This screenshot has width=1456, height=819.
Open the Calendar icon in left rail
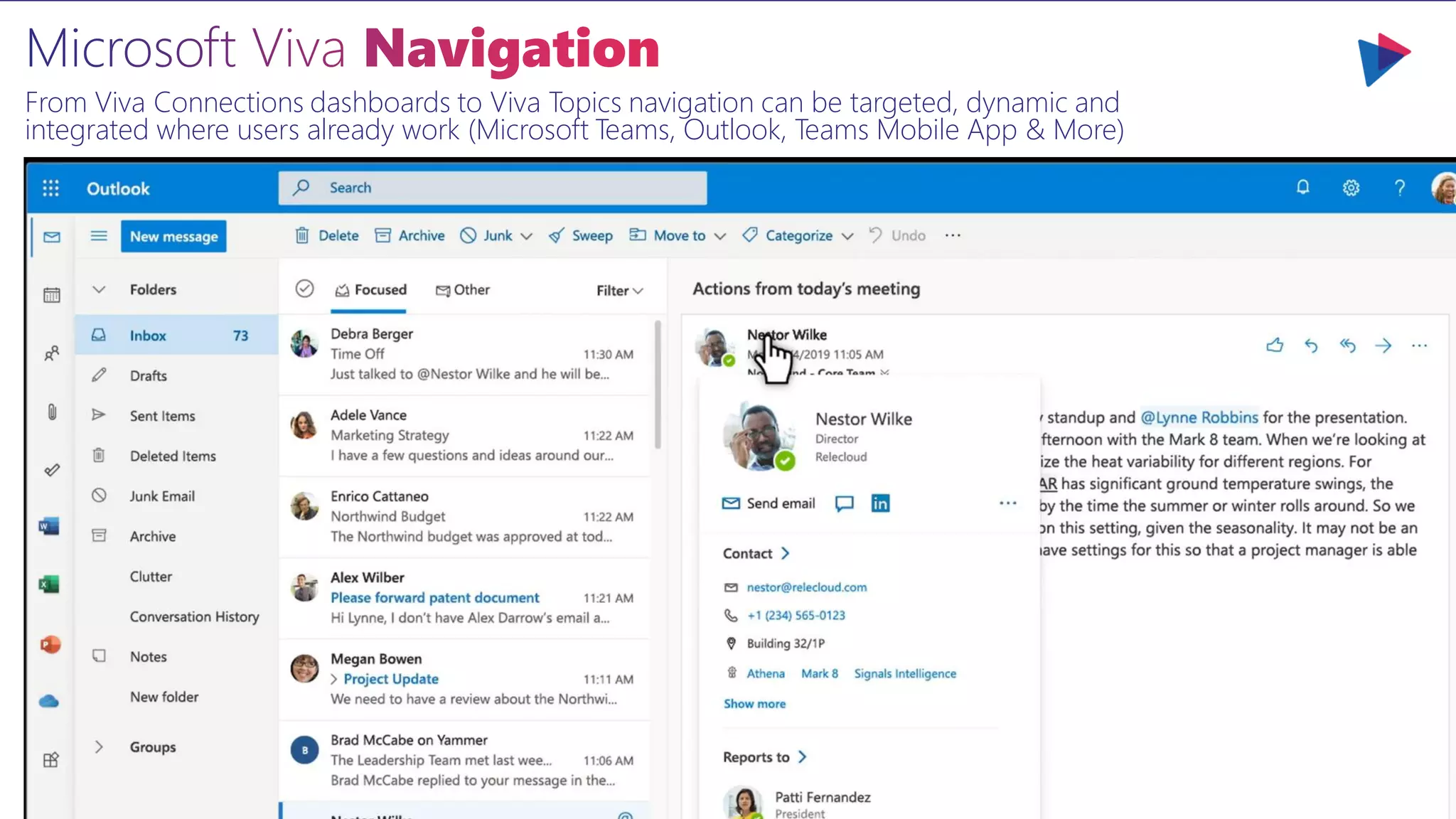[52, 294]
